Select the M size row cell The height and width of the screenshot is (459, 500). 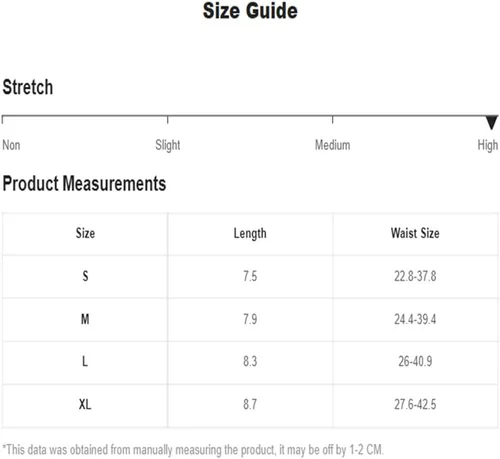click(85, 319)
